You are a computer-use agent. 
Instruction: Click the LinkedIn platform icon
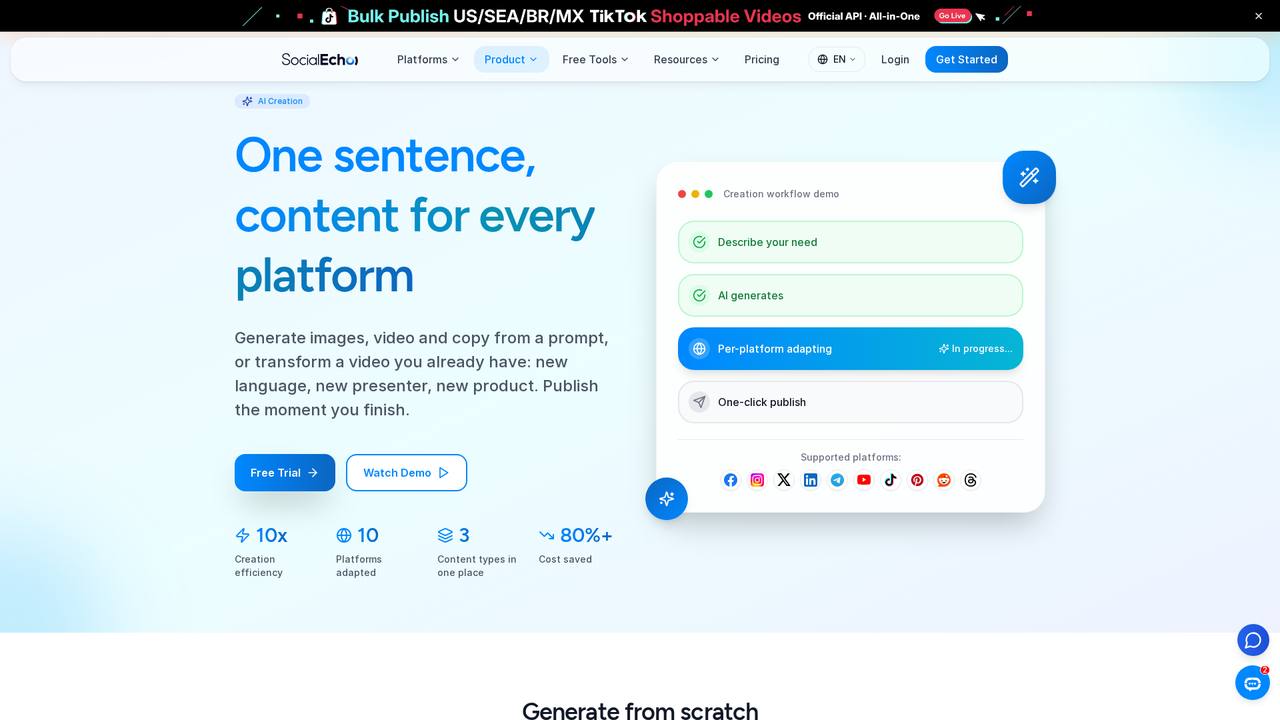[x=811, y=480]
